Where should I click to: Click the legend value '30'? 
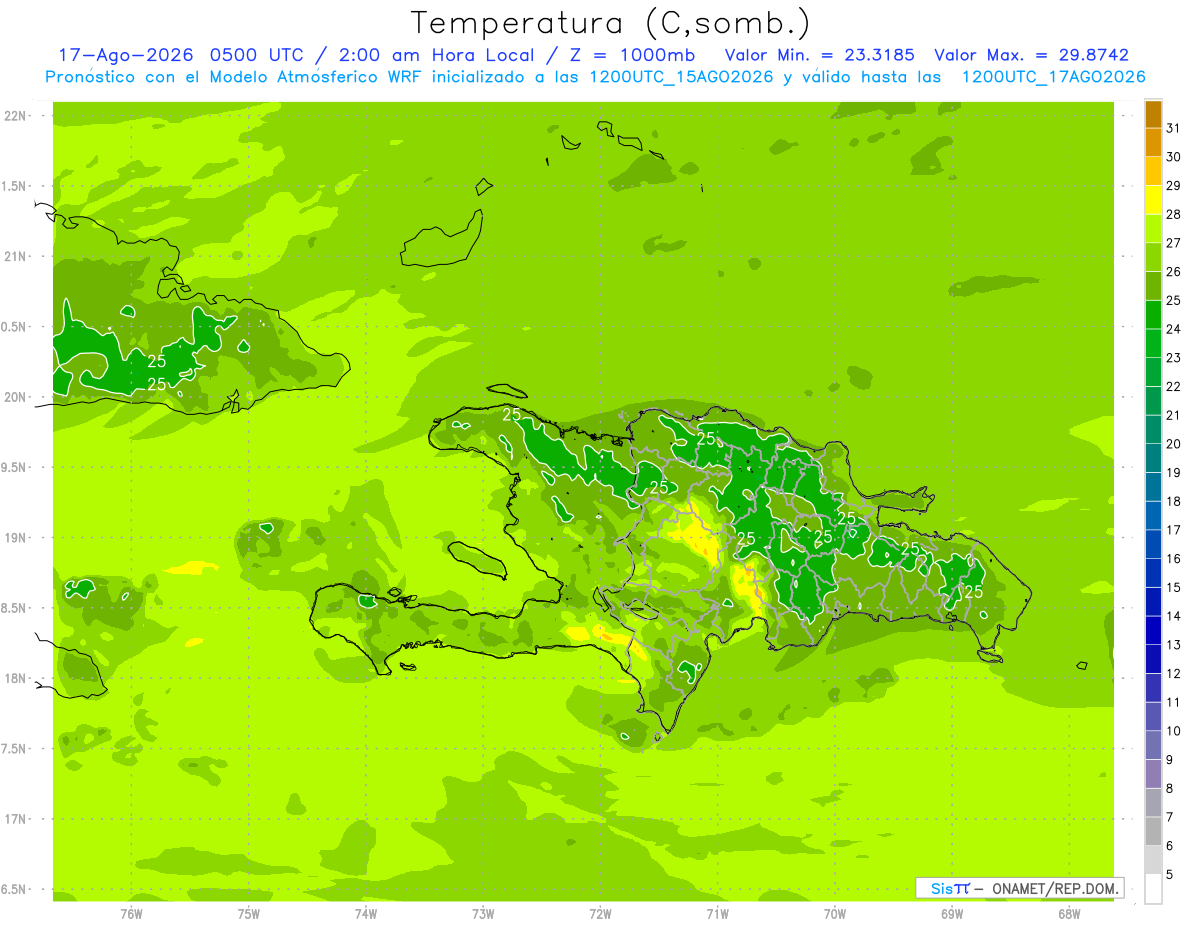(x=1174, y=157)
